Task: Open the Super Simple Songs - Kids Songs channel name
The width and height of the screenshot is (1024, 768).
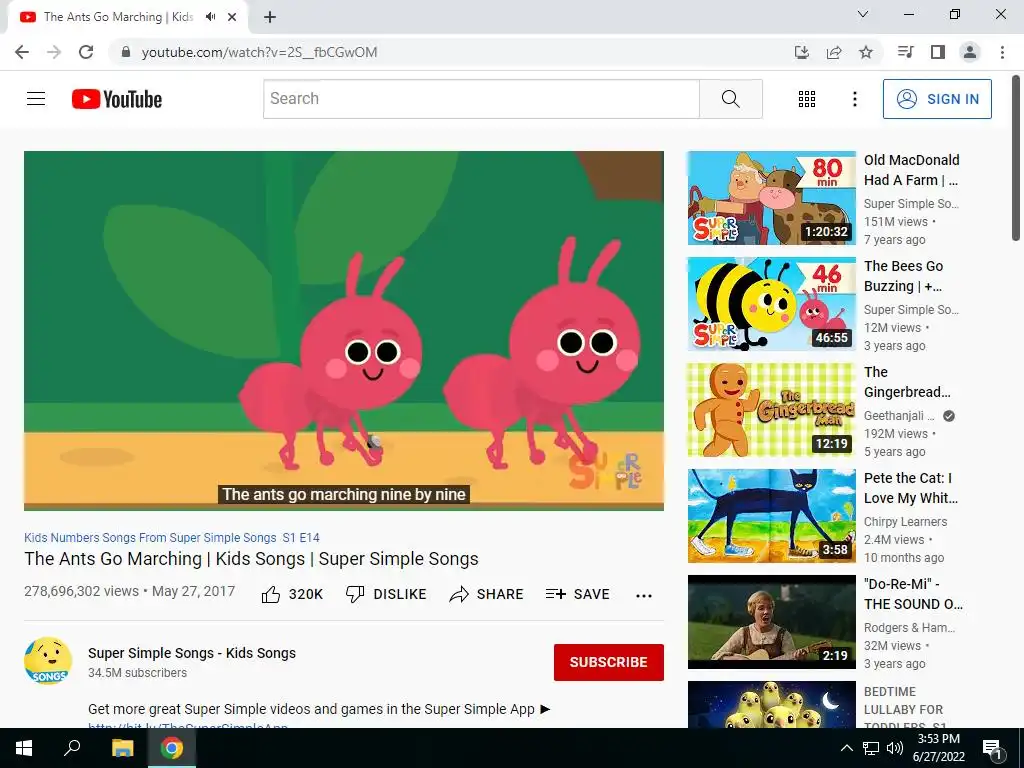Action: (192, 653)
